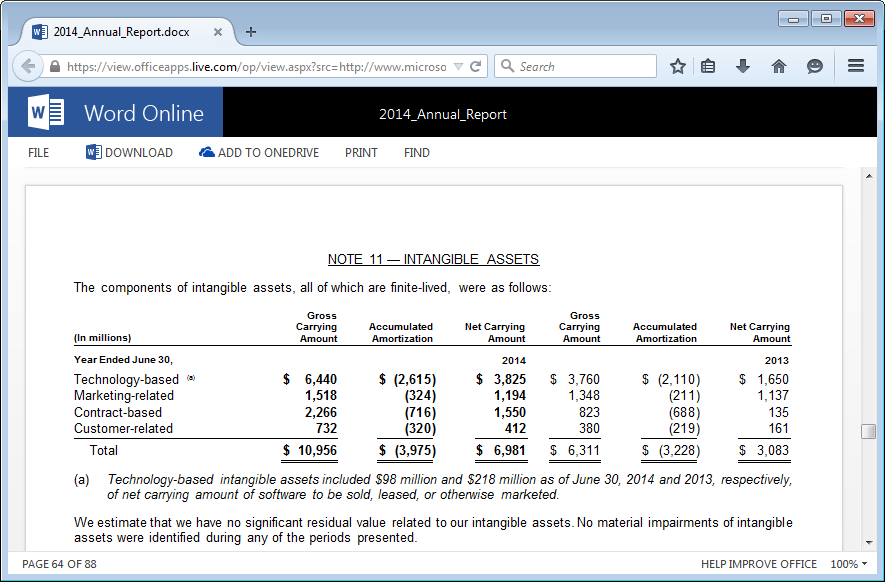Click the address bar URL

pyautogui.click(x=256, y=67)
